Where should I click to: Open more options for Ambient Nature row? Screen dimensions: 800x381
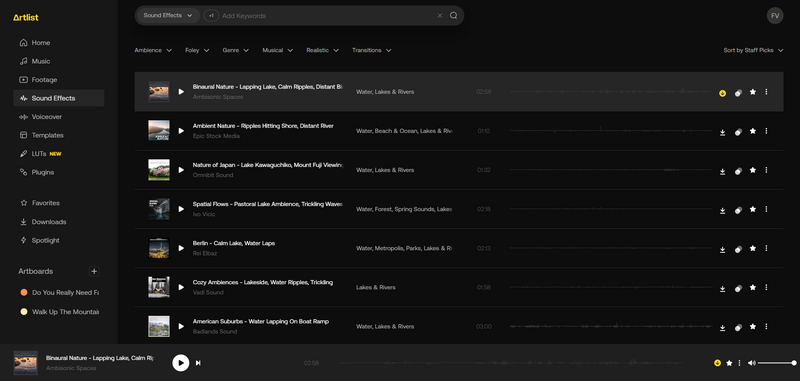click(766, 131)
